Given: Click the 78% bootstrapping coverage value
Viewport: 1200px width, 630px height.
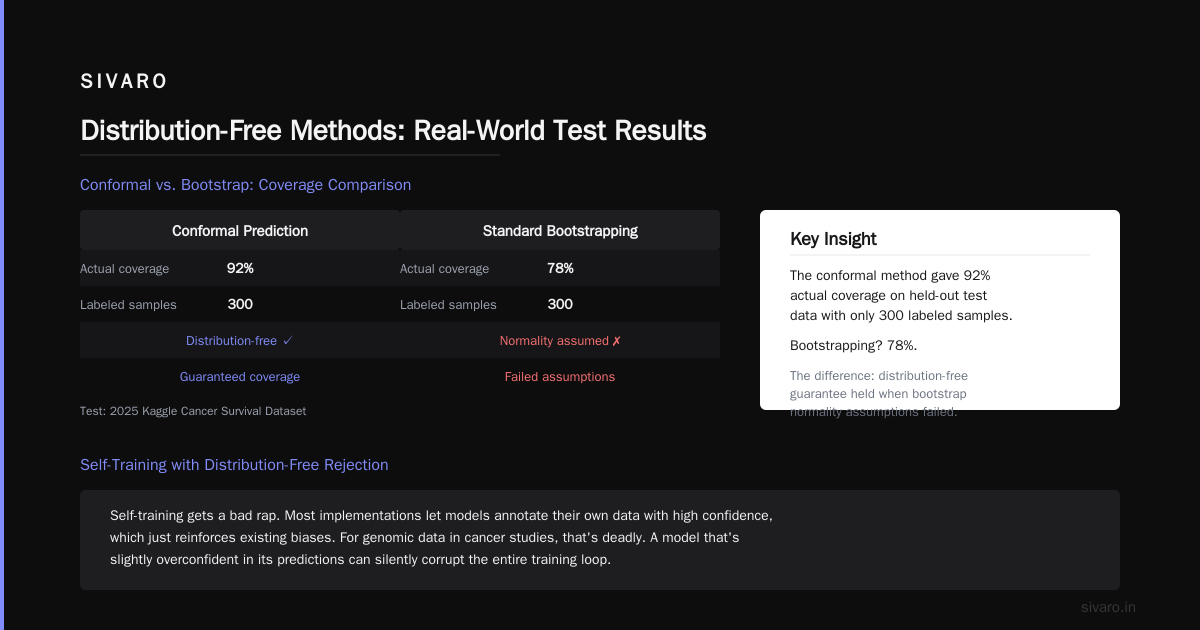Looking at the screenshot, I should pyautogui.click(x=560, y=268).
